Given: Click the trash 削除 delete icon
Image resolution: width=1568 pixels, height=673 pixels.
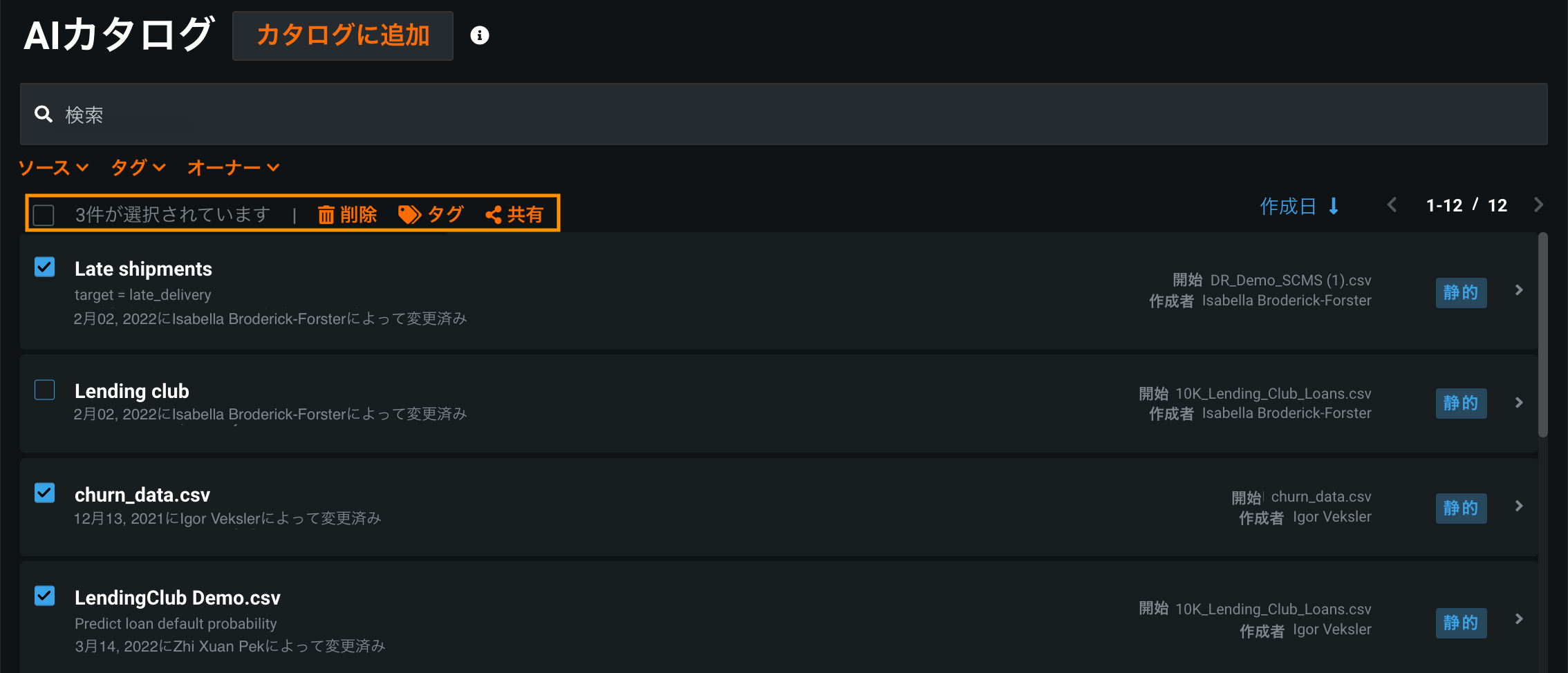Looking at the screenshot, I should pyautogui.click(x=326, y=215).
